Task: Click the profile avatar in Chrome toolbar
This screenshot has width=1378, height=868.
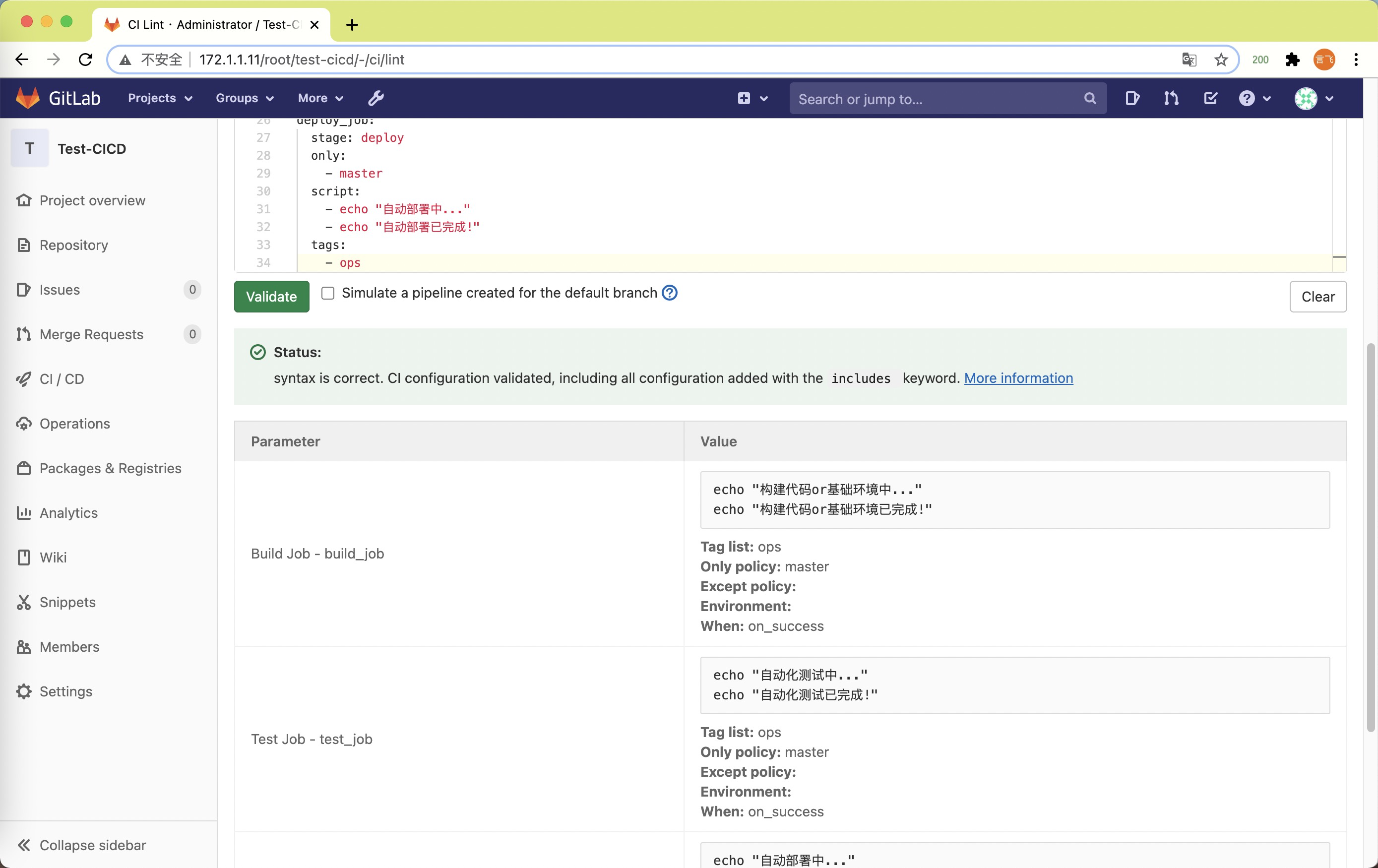Action: pyautogui.click(x=1324, y=60)
